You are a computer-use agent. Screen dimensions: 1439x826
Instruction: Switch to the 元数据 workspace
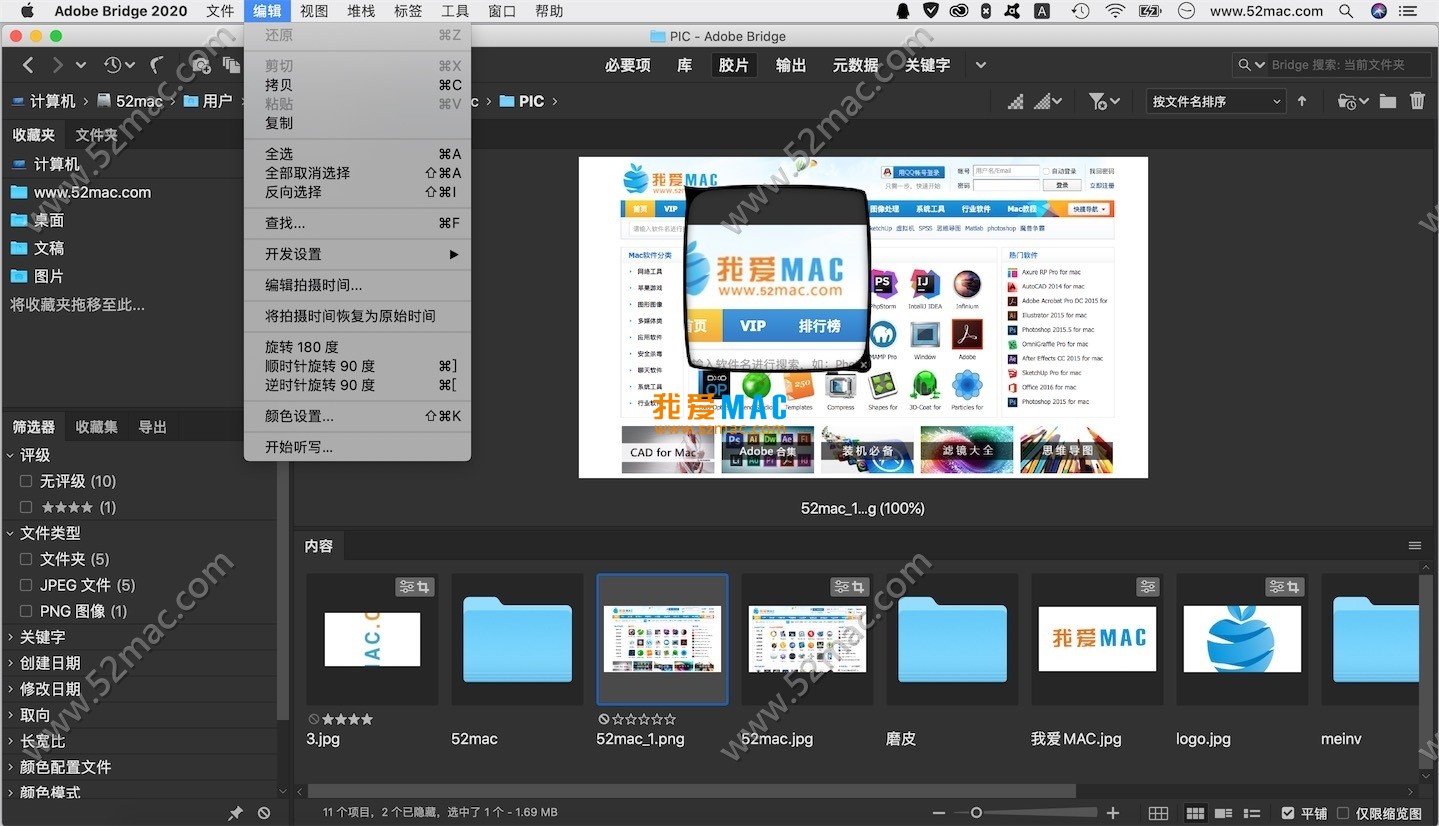click(855, 65)
